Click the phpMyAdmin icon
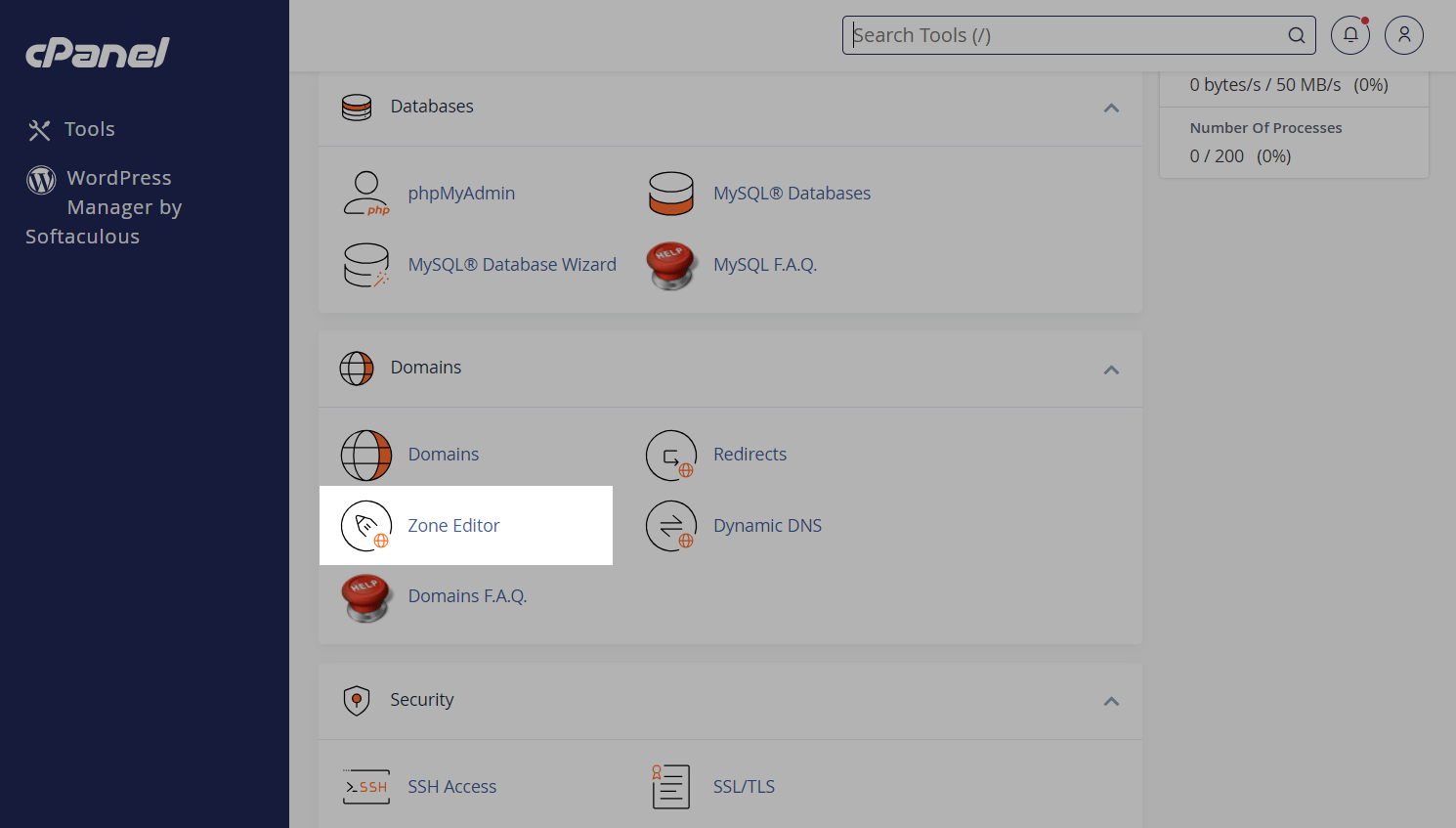The image size is (1456, 828). (x=366, y=193)
